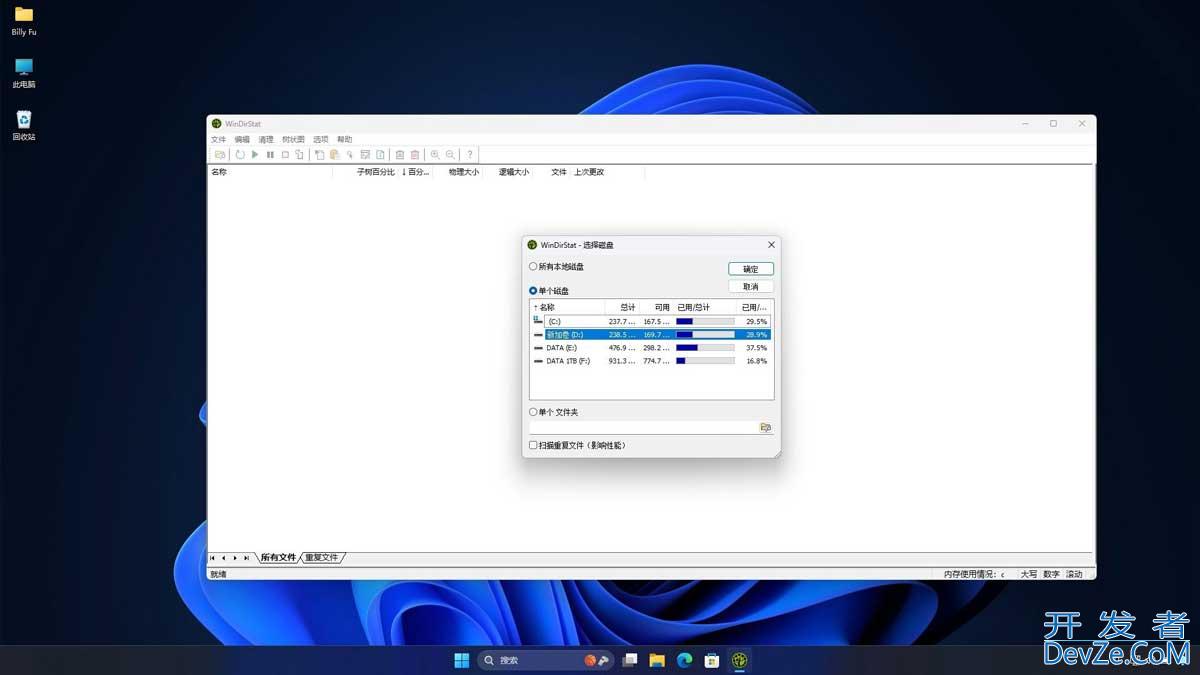Image resolution: width=1200 pixels, height=675 pixels.
Task: Click the circular refresh all toolbar icon
Action: click(x=240, y=155)
